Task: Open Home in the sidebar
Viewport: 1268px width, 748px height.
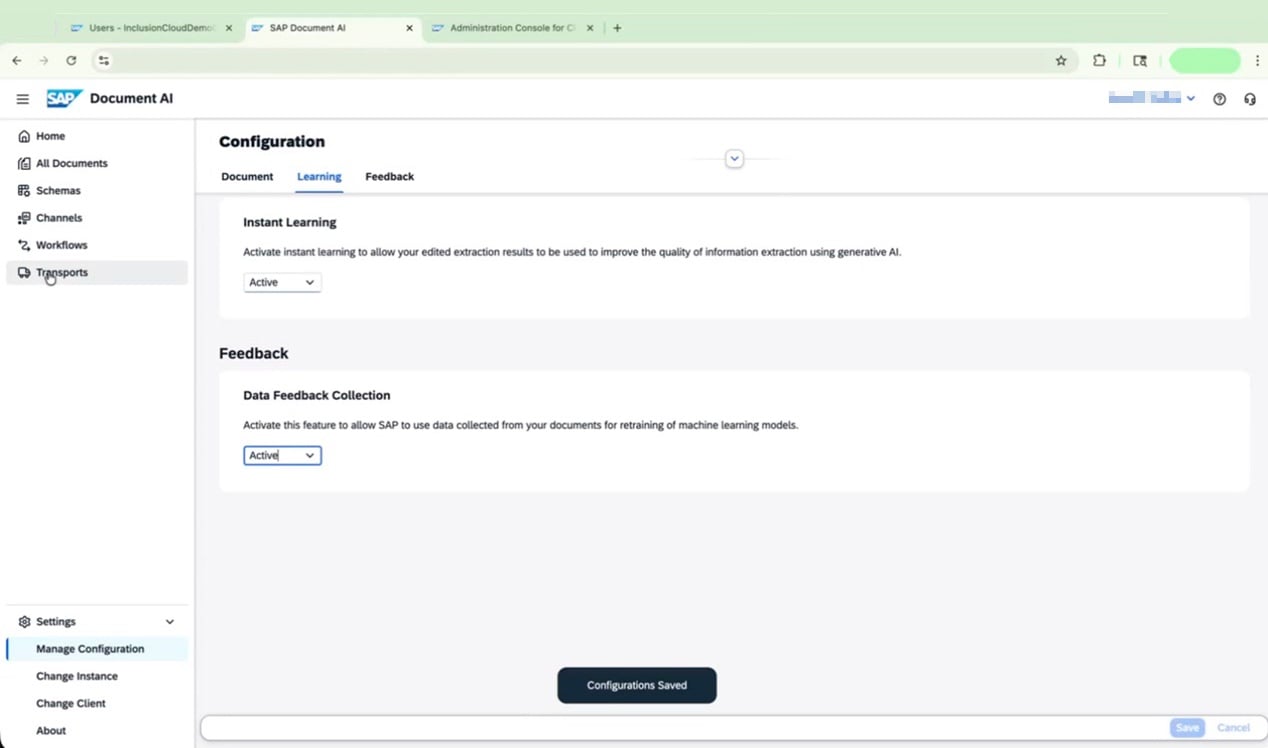Action: pos(97,136)
